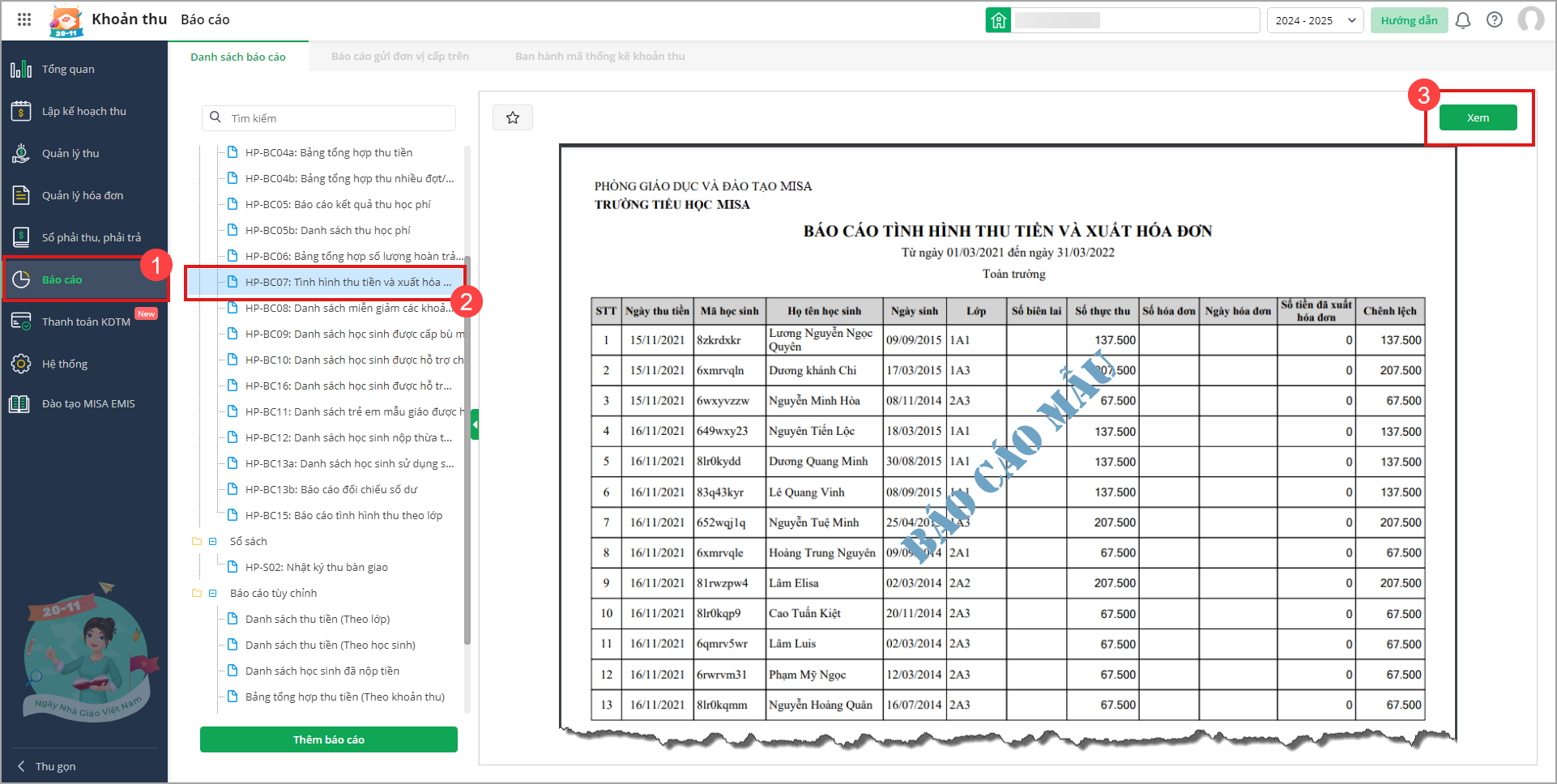
Task: Click the Quản lý hóa đơn icon
Action: coord(21,195)
